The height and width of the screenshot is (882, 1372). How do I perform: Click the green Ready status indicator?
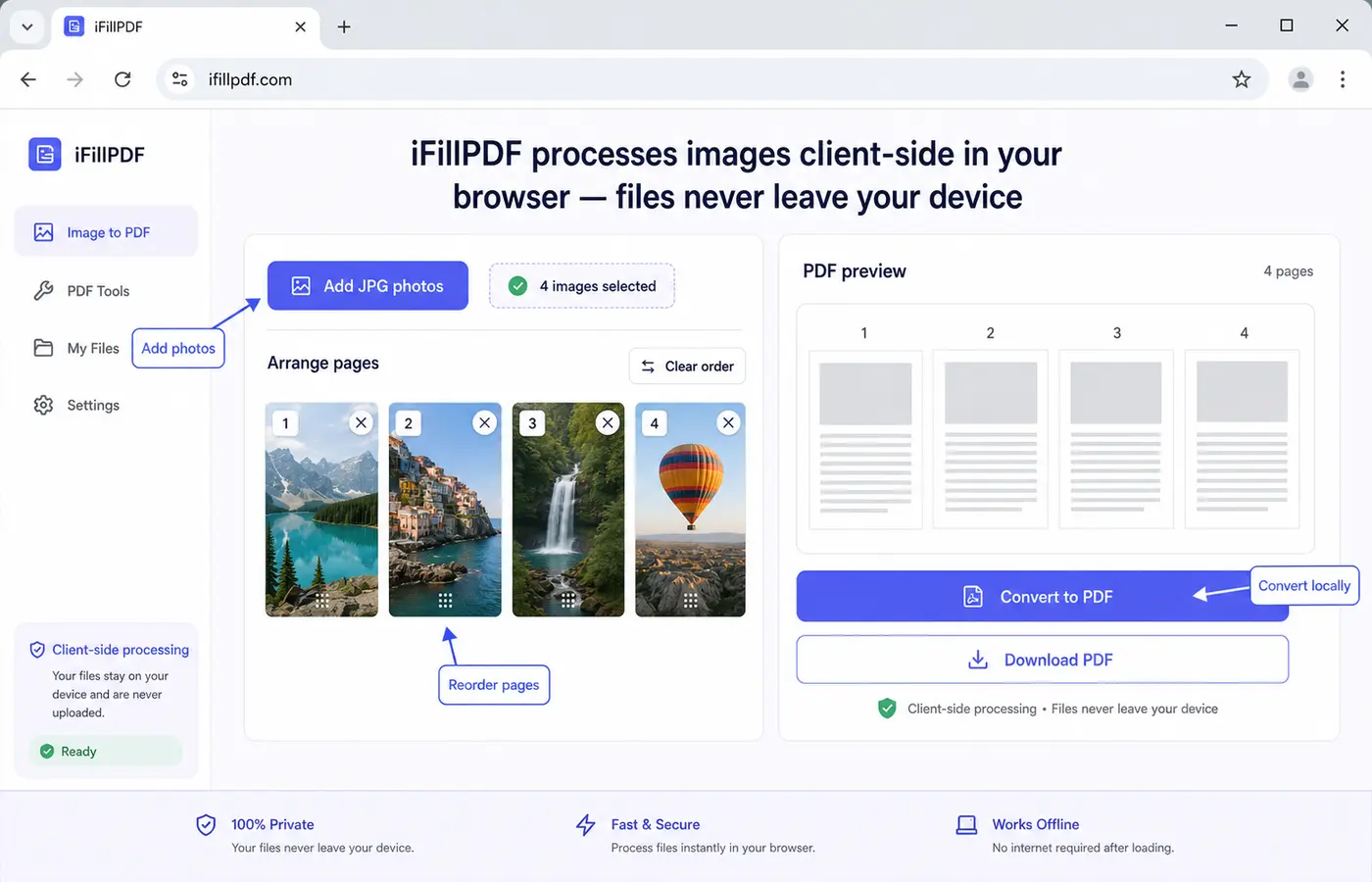(x=108, y=752)
